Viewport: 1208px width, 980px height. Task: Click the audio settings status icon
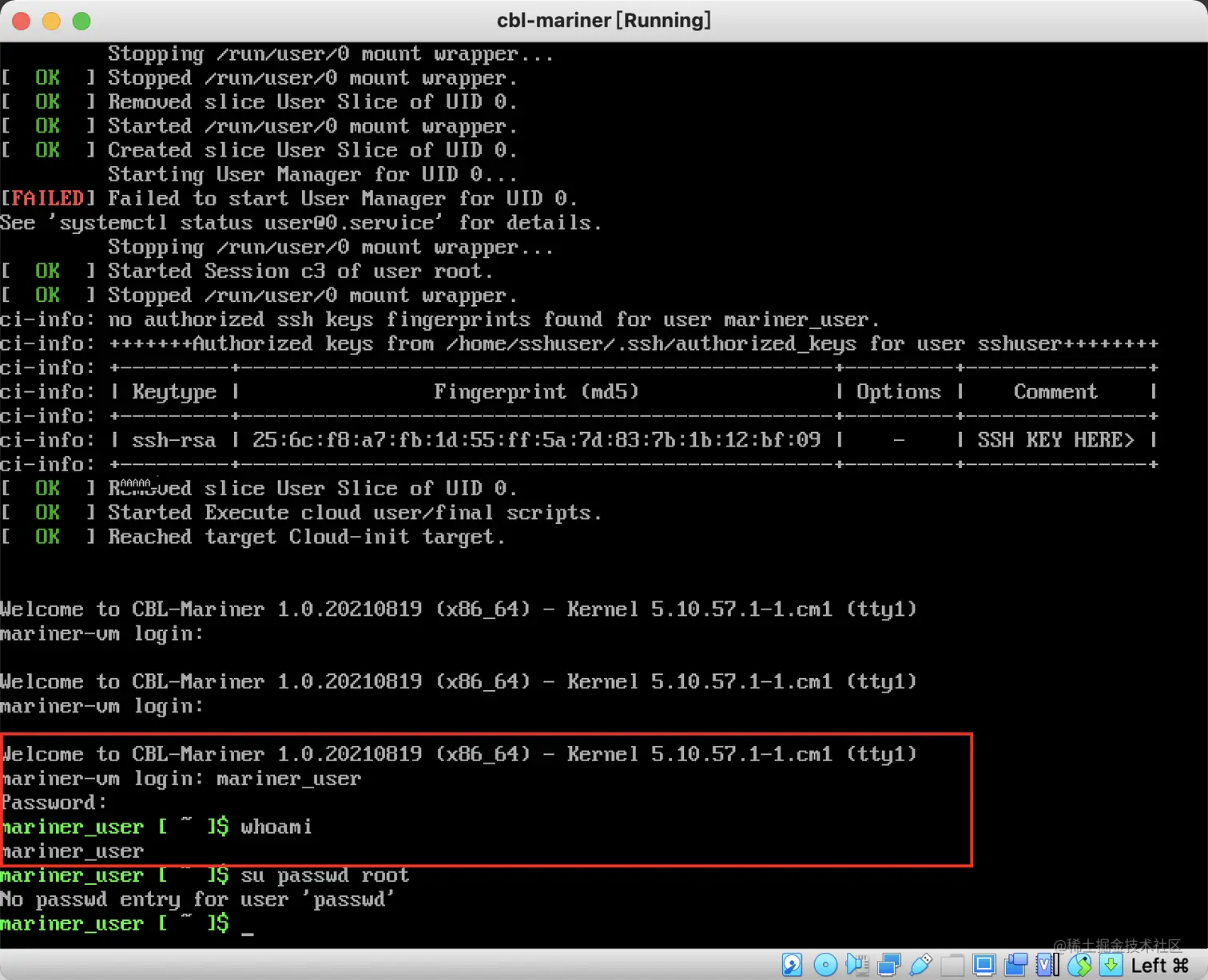857,965
